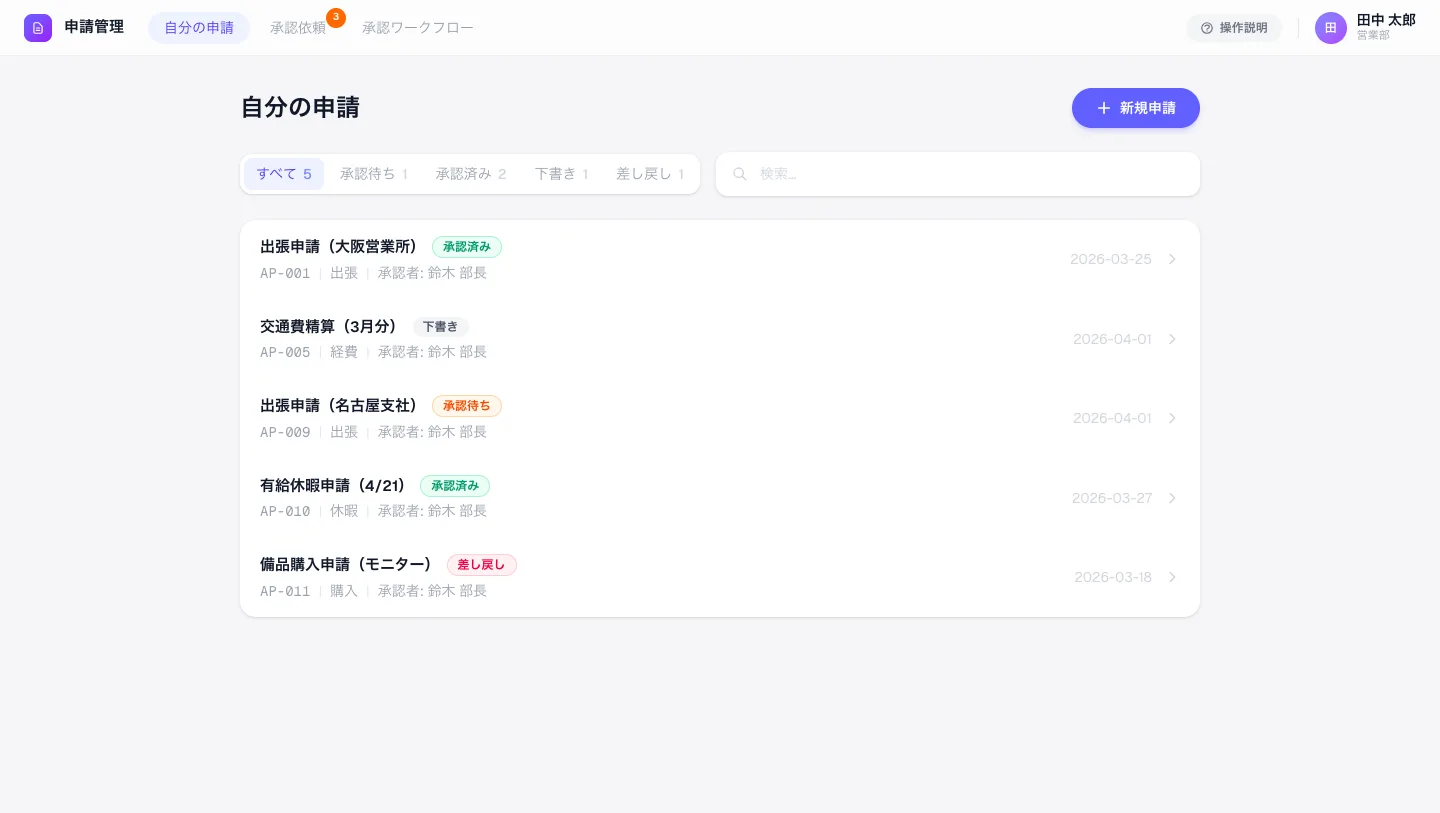Screen dimensions: 1440x813
Task: Click 休暇 category on AP-010 row
Action: 344,511
